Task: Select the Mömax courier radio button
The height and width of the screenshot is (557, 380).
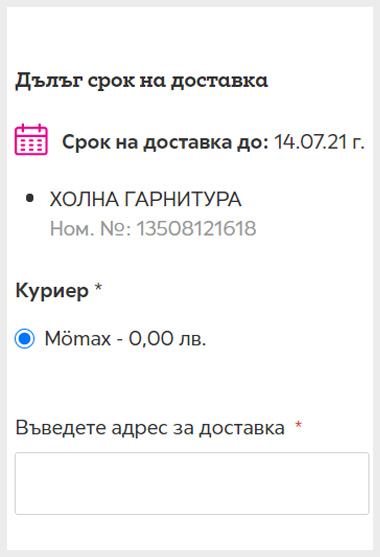Action: point(25,339)
